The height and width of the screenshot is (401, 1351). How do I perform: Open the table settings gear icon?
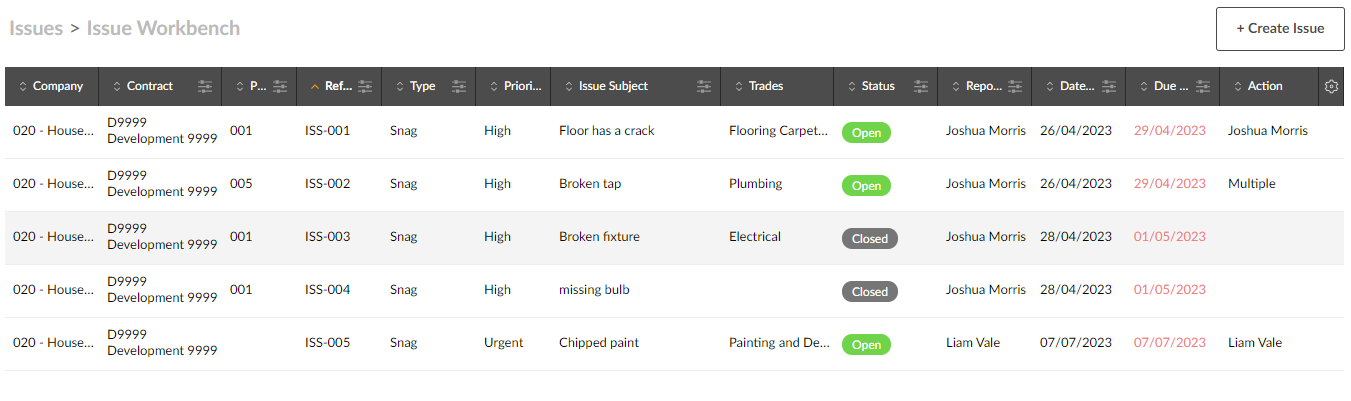click(x=1331, y=86)
